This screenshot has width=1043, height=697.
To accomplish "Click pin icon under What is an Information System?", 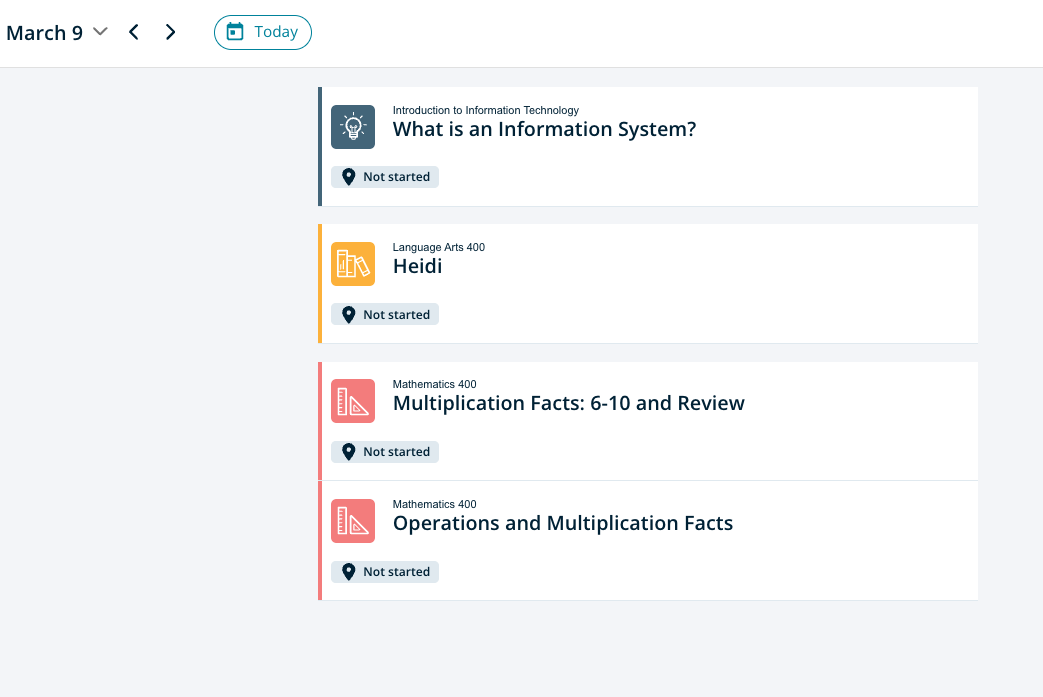I will tap(348, 177).
